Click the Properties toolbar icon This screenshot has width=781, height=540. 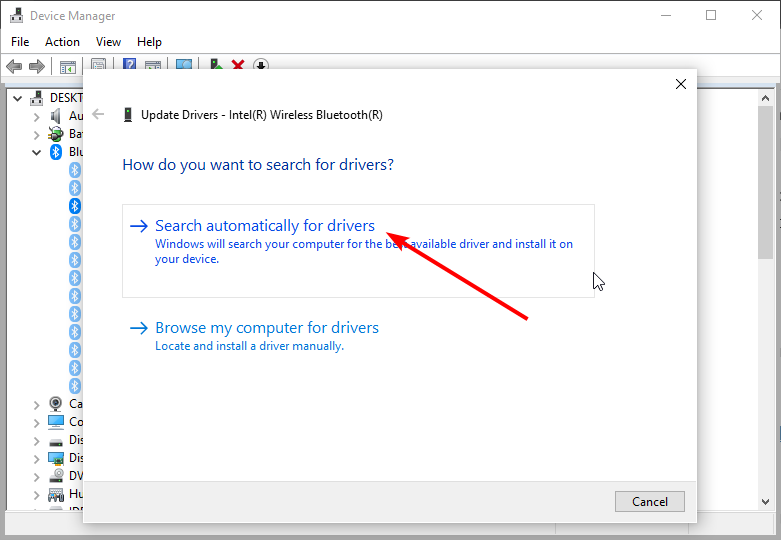(x=98, y=65)
